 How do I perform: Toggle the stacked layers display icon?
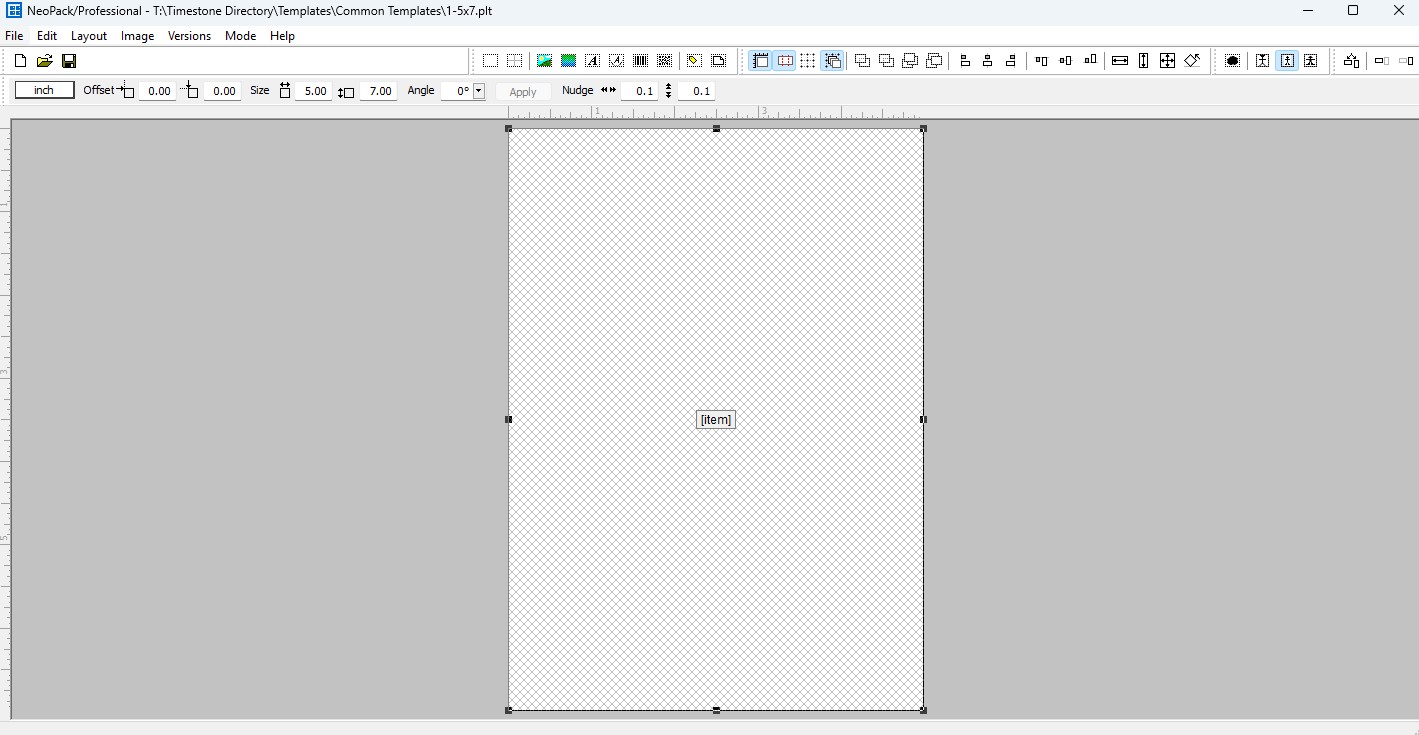click(832, 61)
